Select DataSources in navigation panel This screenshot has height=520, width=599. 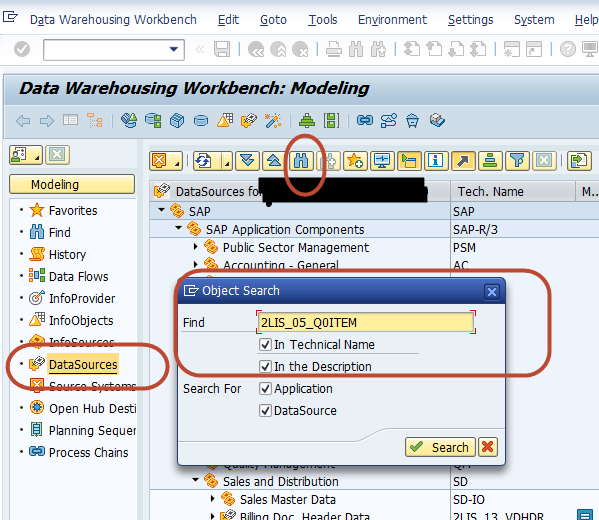coord(83,365)
